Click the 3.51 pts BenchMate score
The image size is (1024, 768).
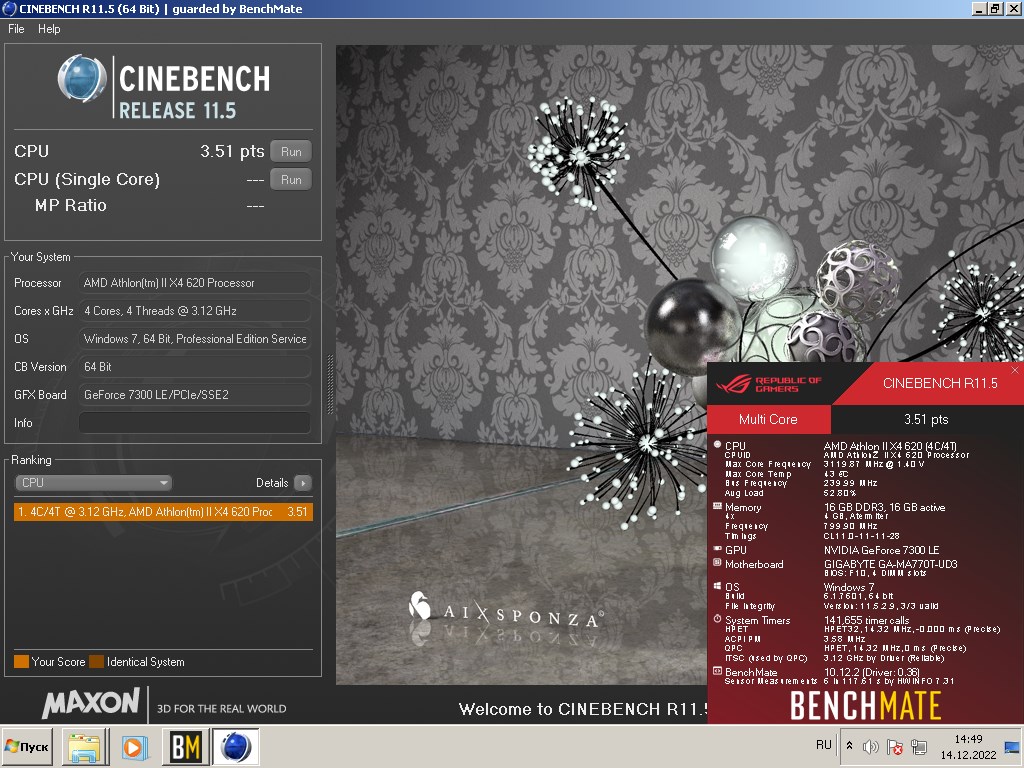926,419
